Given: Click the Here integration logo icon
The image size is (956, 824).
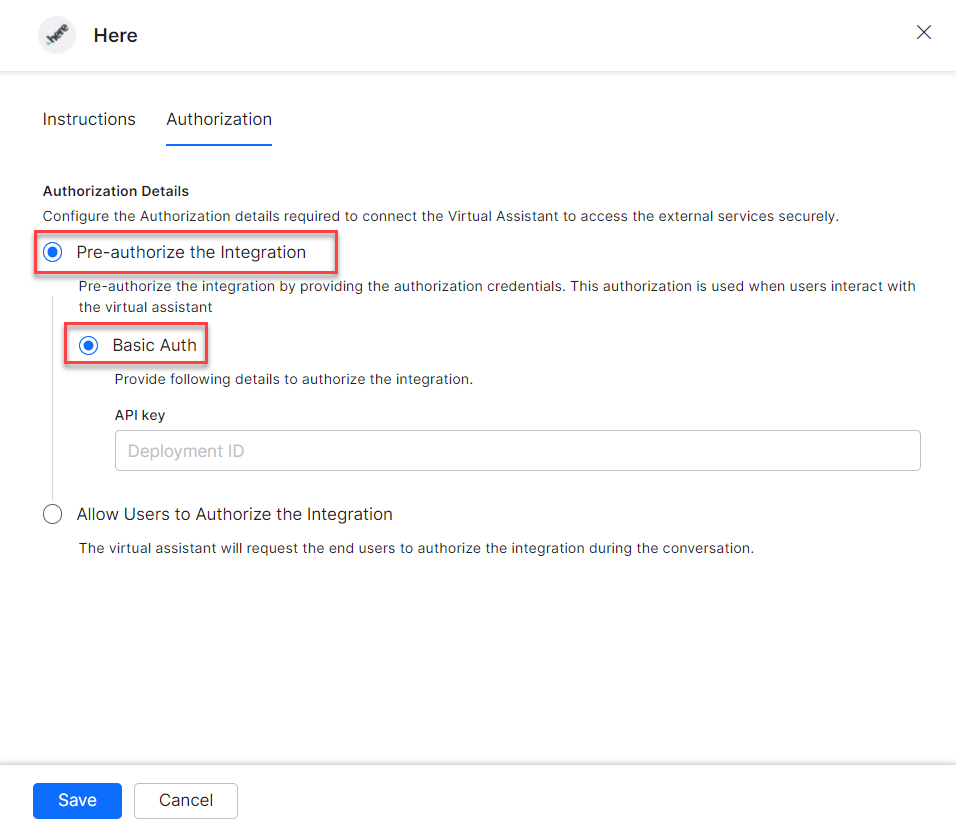Looking at the screenshot, I should tap(57, 35).
